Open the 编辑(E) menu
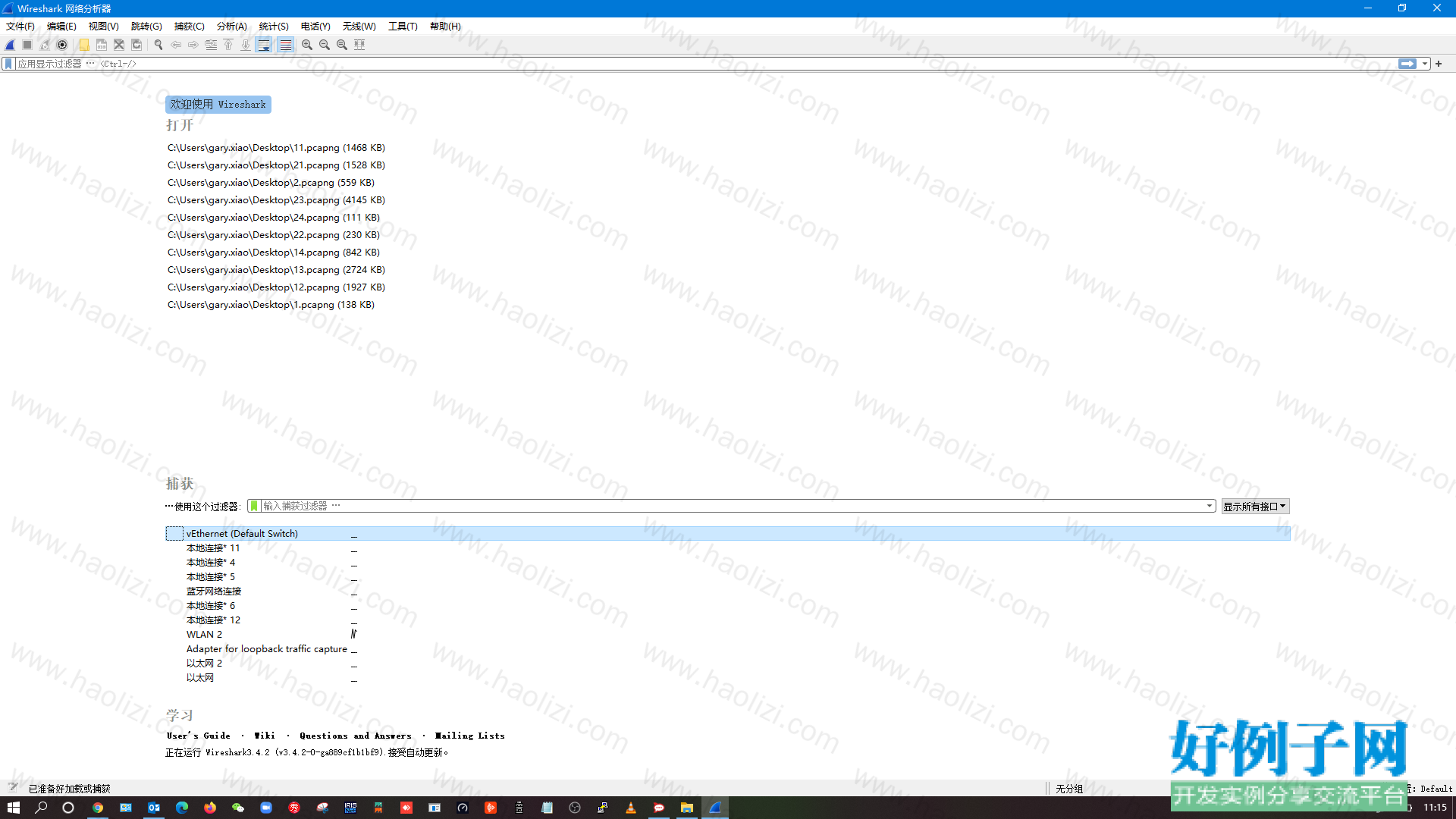This screenshot has height=819, width=1456. pyautogui.click(x=61, y=27)
